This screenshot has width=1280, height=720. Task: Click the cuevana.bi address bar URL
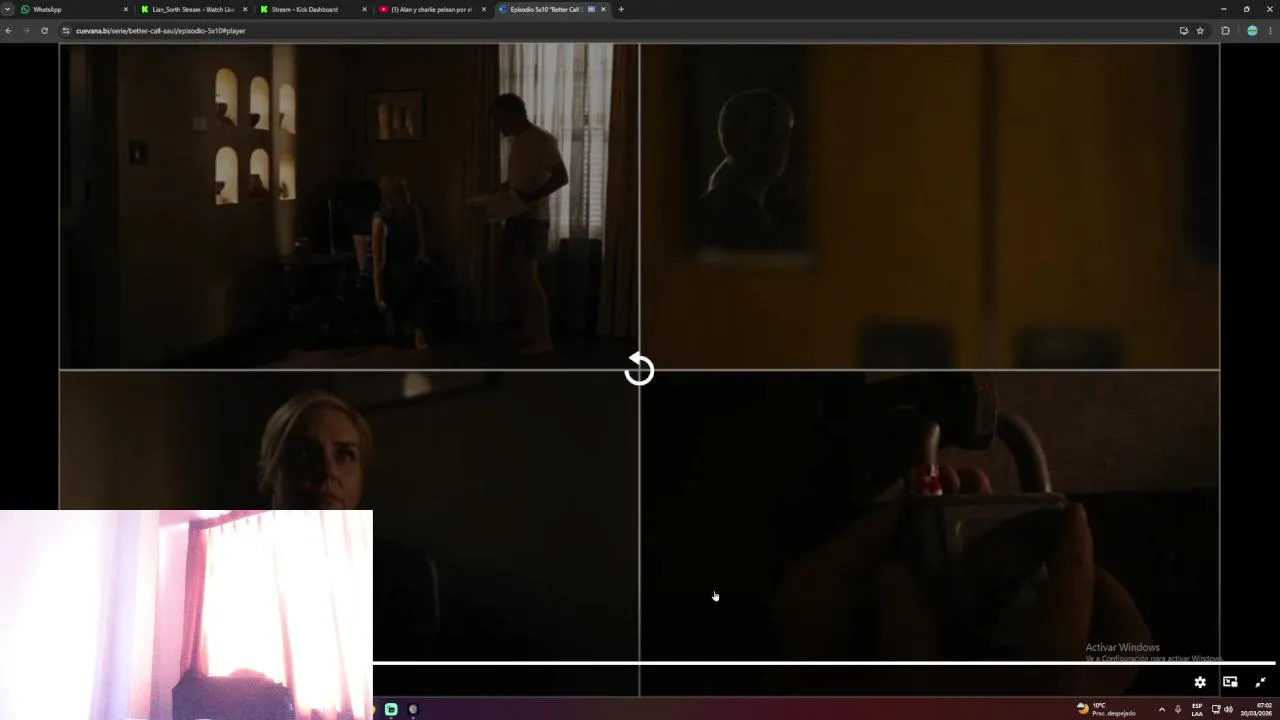tap(160, 30)
